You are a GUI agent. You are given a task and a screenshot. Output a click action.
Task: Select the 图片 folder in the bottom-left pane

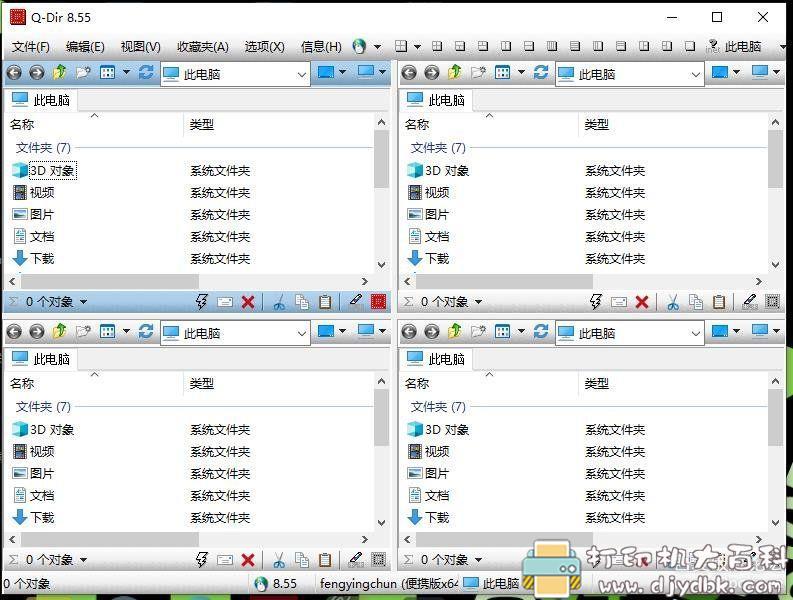click(33, 473)
